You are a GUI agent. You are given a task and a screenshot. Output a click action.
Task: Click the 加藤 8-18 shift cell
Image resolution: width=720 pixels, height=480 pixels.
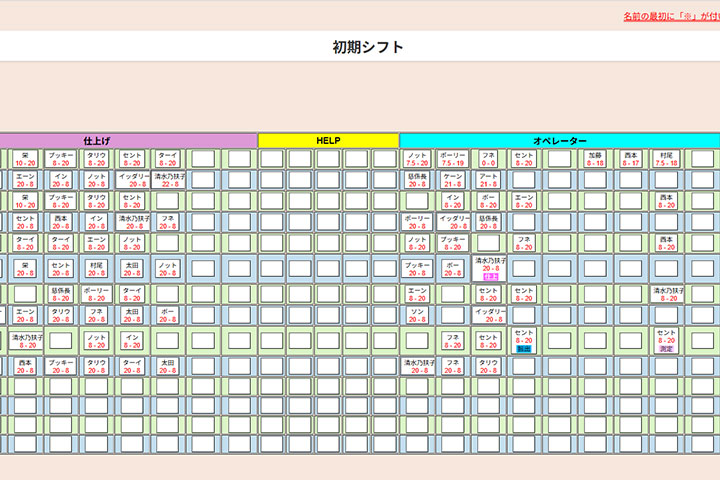click(x=596, y=158)
